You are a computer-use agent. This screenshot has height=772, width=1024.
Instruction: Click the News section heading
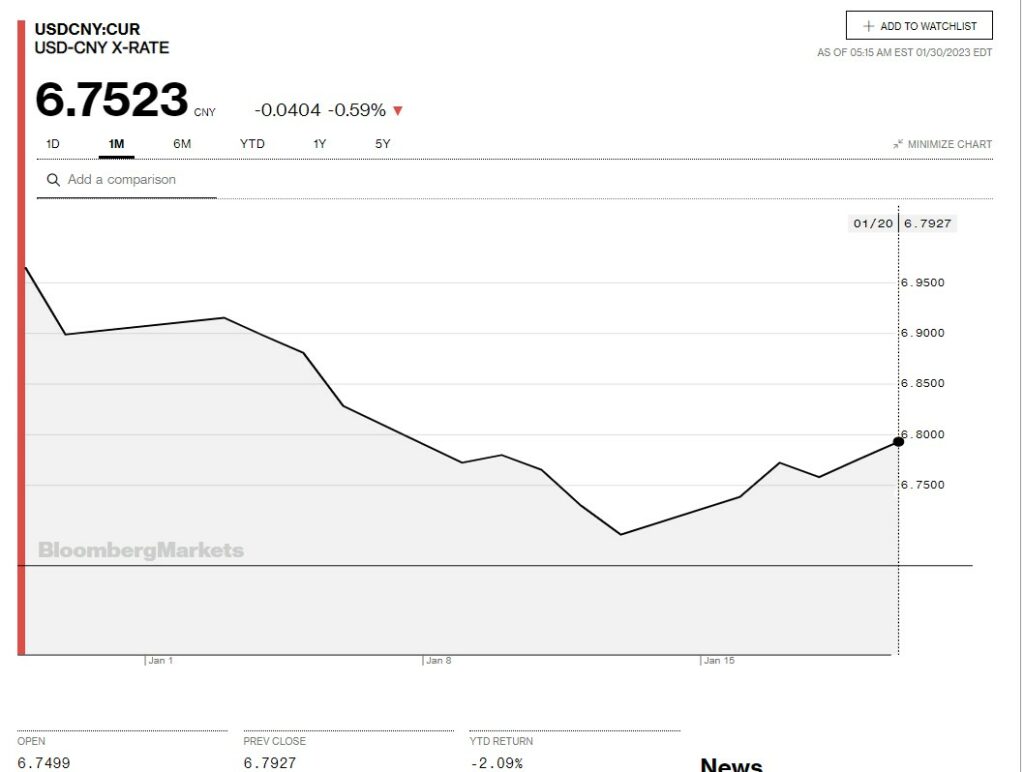coord(731,763)
